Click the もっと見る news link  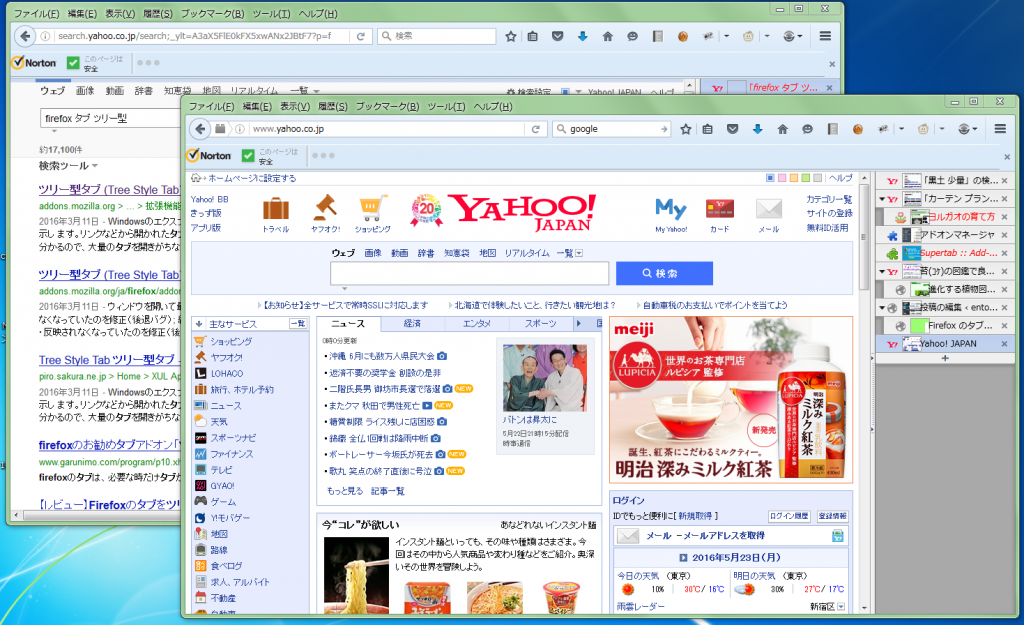coord(345,491)
